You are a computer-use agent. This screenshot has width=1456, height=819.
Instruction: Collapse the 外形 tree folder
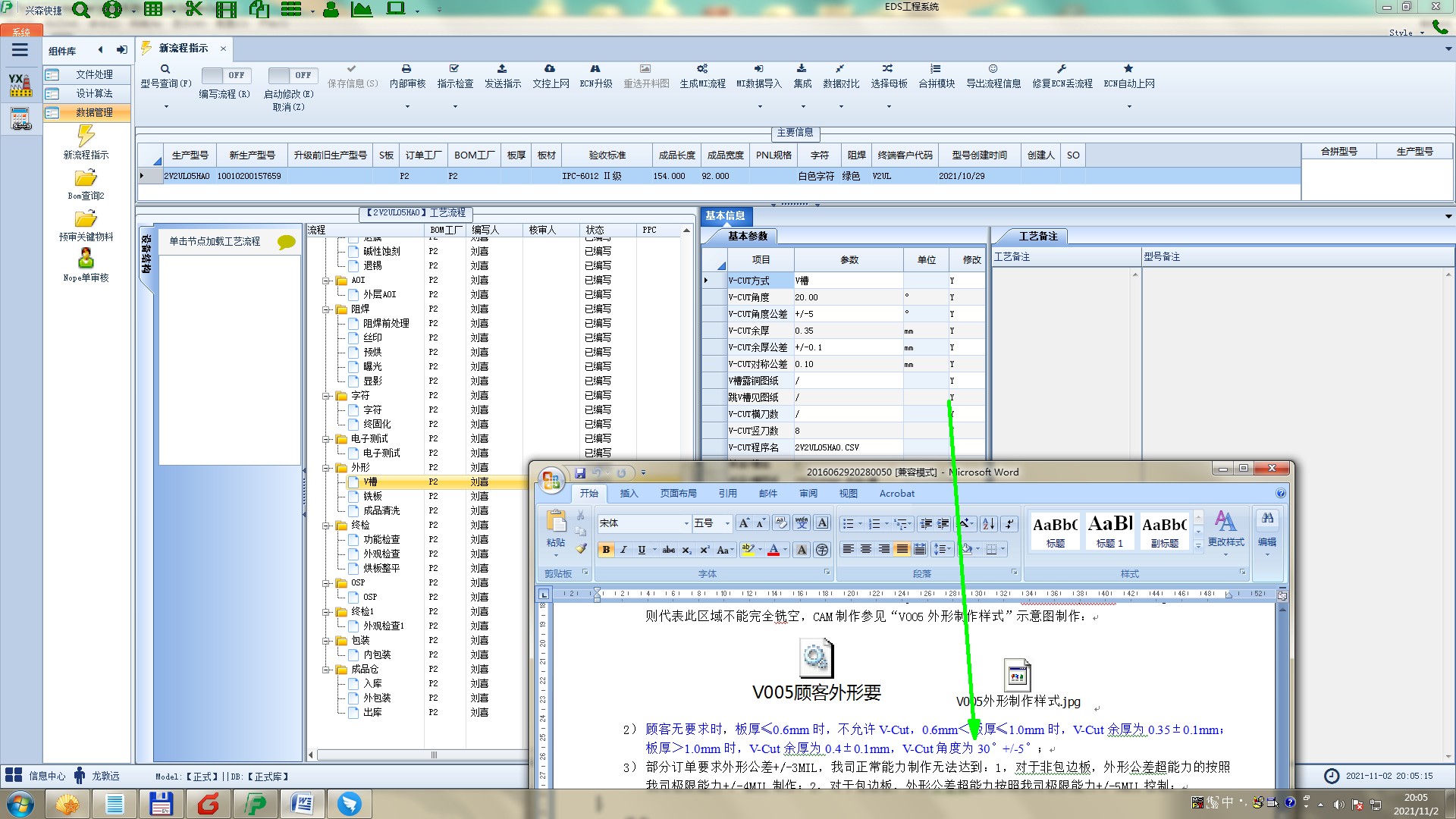[x=326, y=468]
